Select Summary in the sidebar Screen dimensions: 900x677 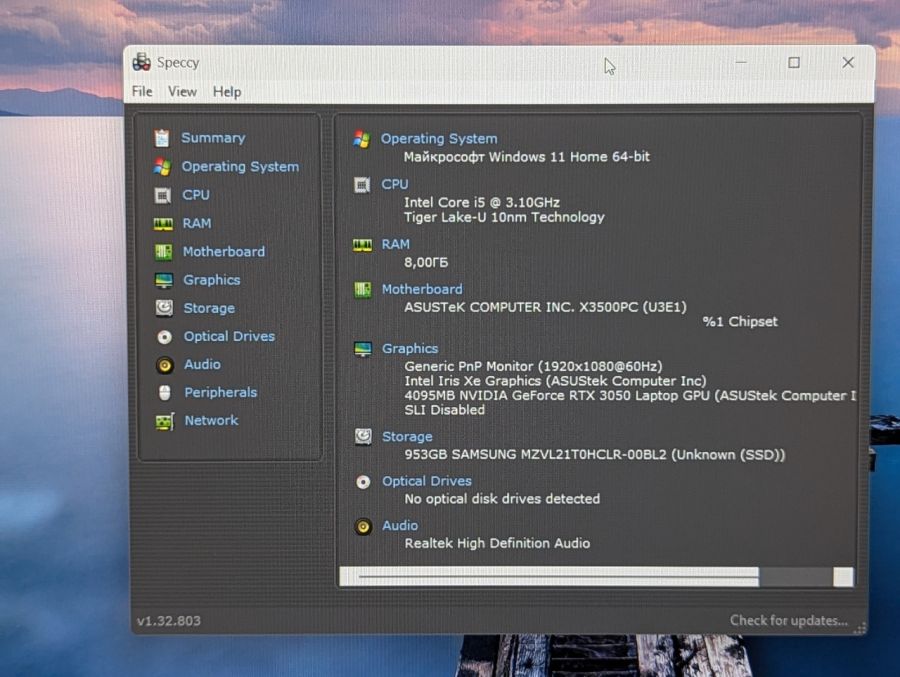tap(213, 138)
